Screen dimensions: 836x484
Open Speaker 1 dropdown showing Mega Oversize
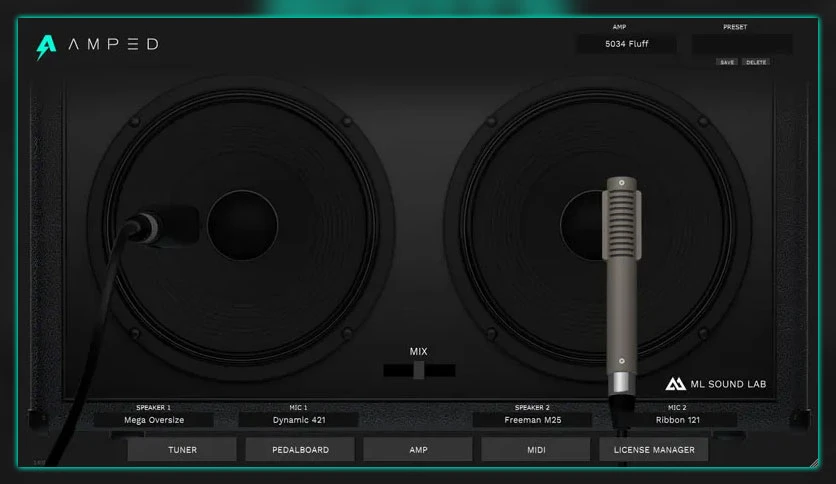154,420
